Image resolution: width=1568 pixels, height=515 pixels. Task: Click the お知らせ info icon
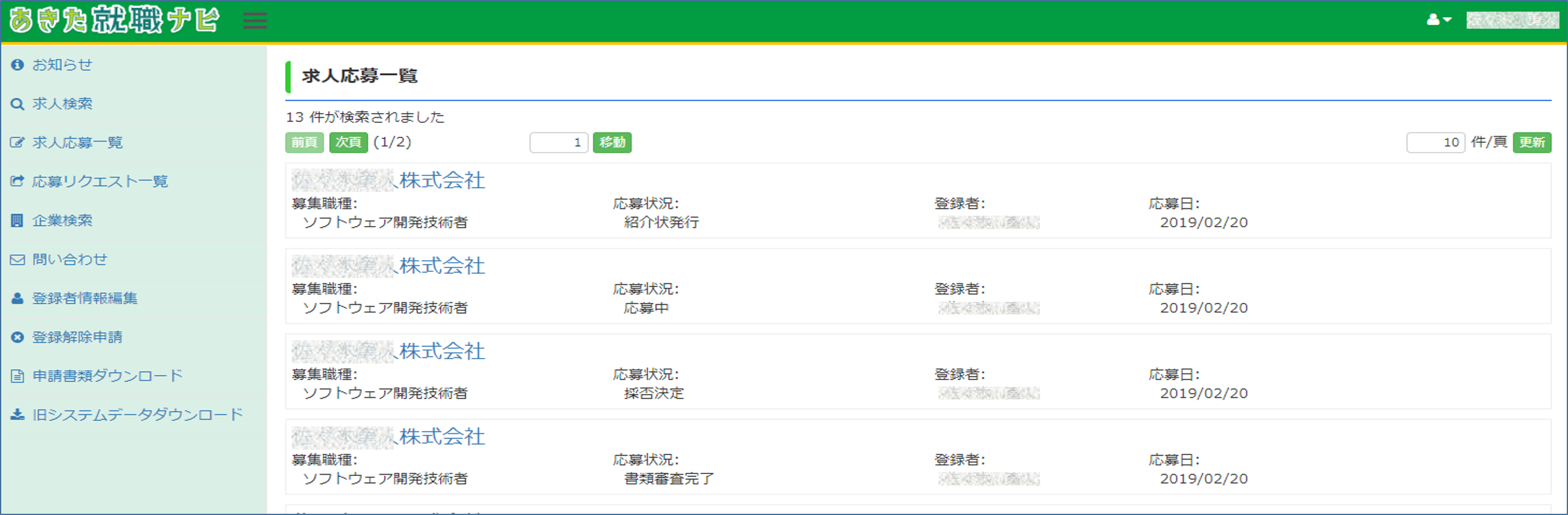17,65
